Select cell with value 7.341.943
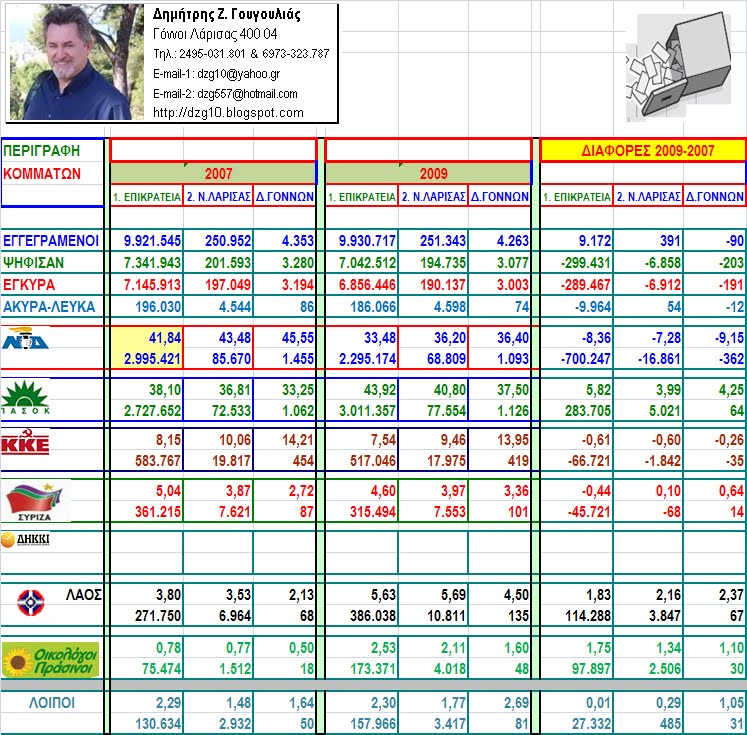 coord(147,262)
